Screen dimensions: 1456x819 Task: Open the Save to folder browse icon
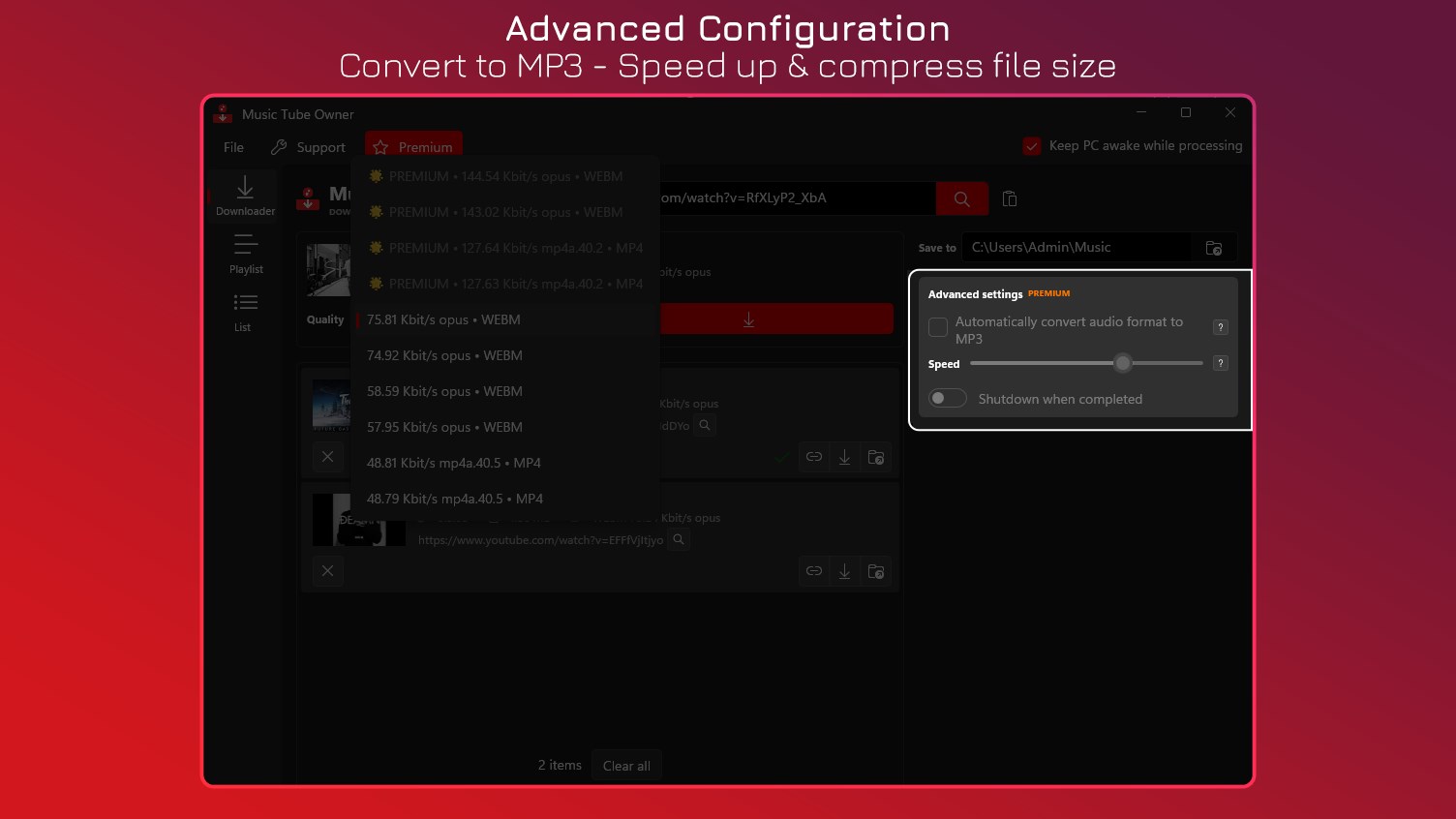1213,247
